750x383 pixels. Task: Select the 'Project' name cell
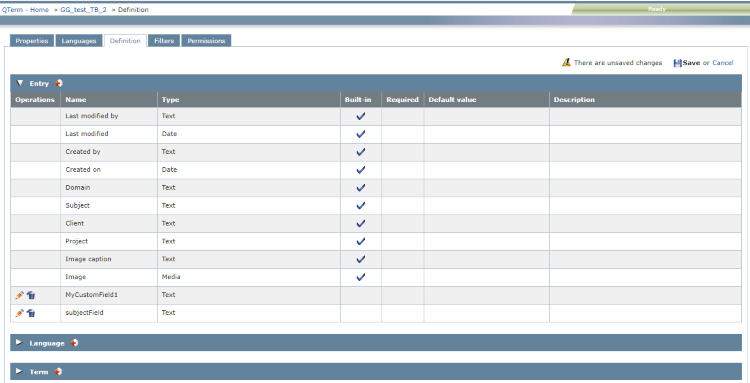pos(109,241)
